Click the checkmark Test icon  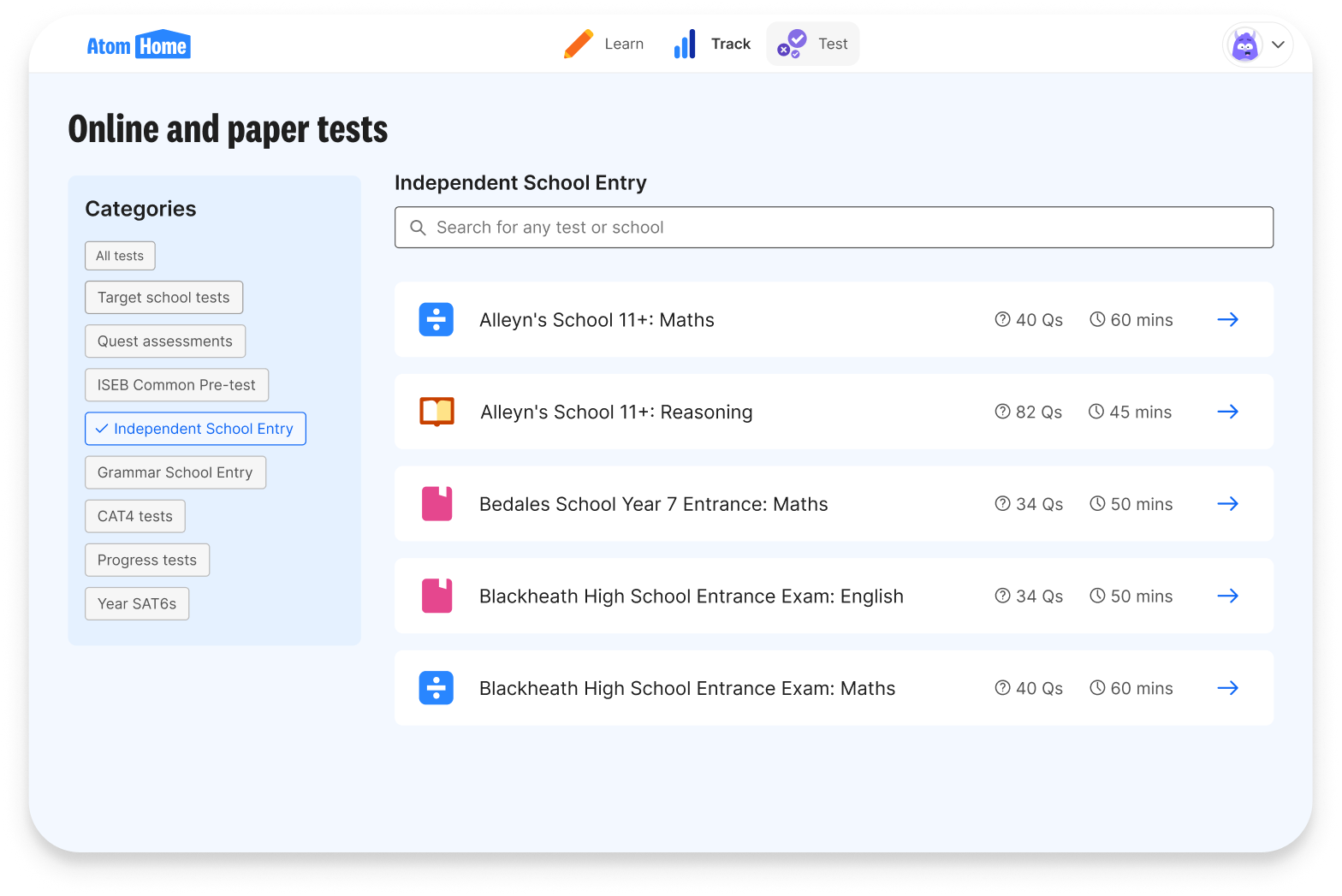click(793, 44)
